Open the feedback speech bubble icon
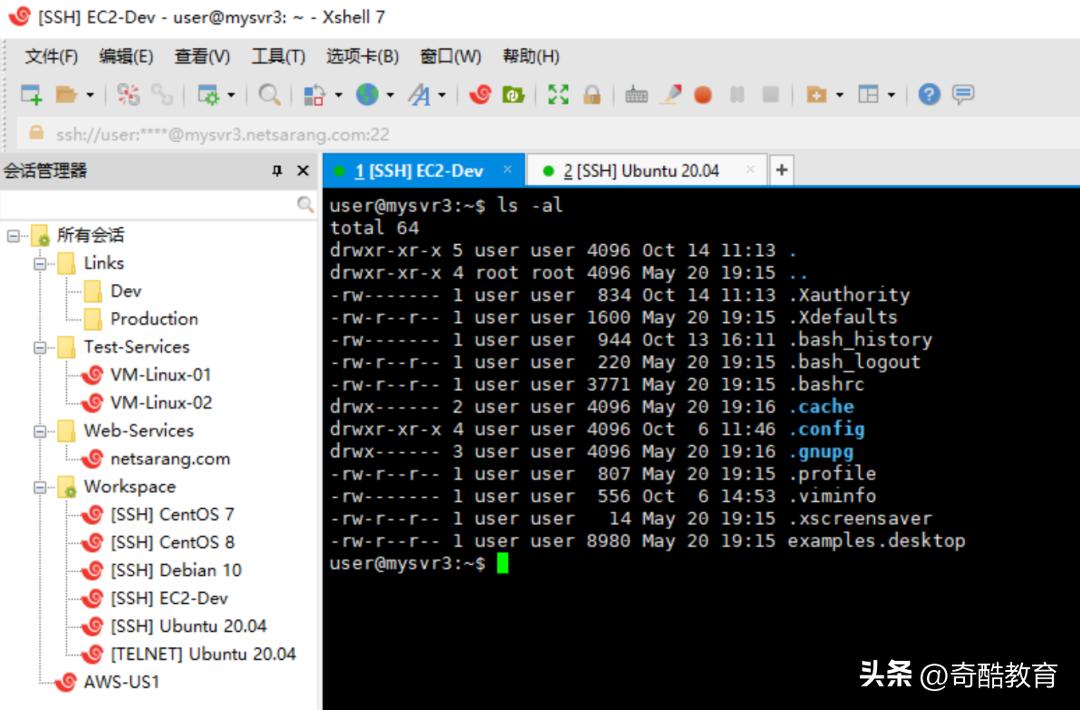 [x=962, y=95]
